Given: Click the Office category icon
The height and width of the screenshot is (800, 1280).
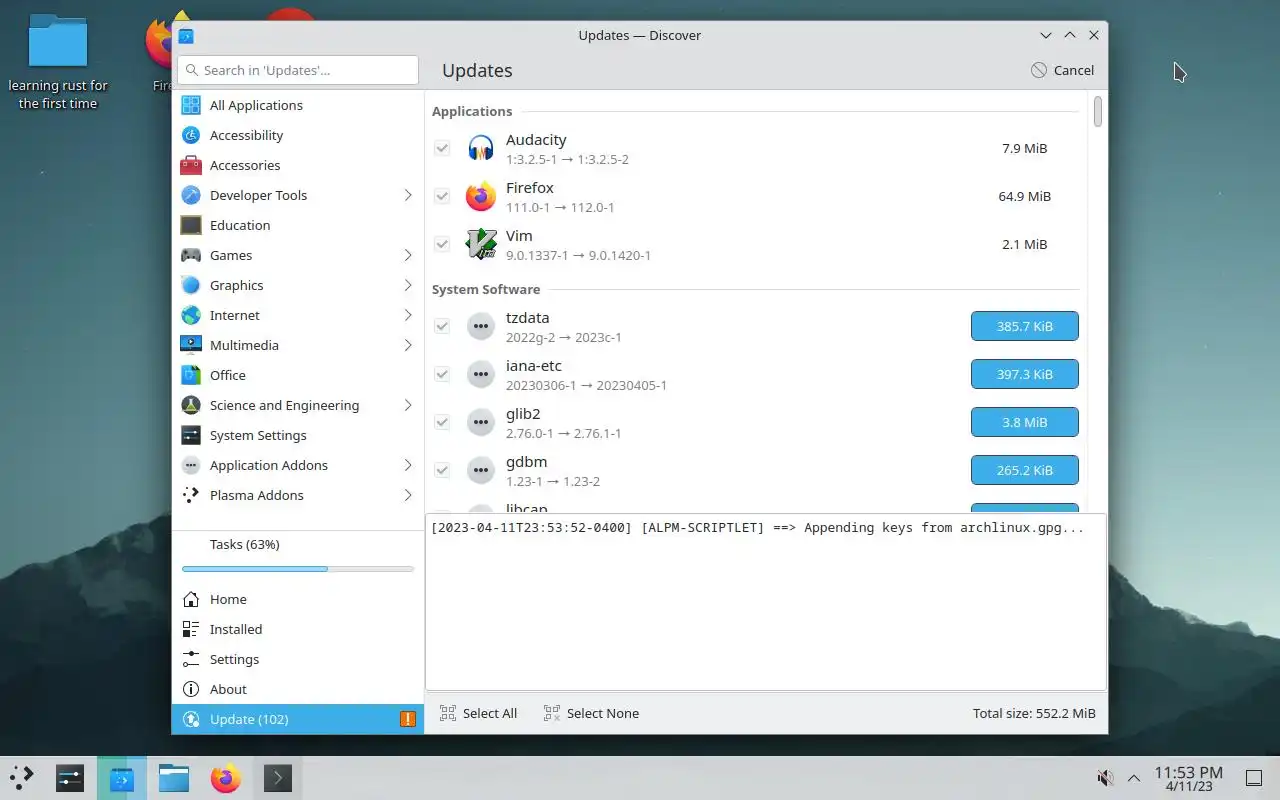Looking at the screenshot, I should tap(191, 375).
